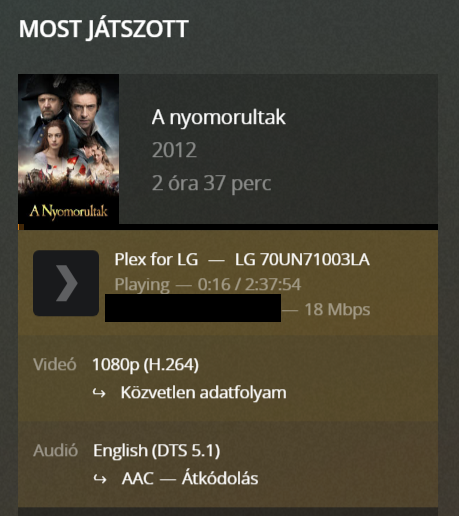Click LG 70UN71003LA device name

(x=302, y=259)
